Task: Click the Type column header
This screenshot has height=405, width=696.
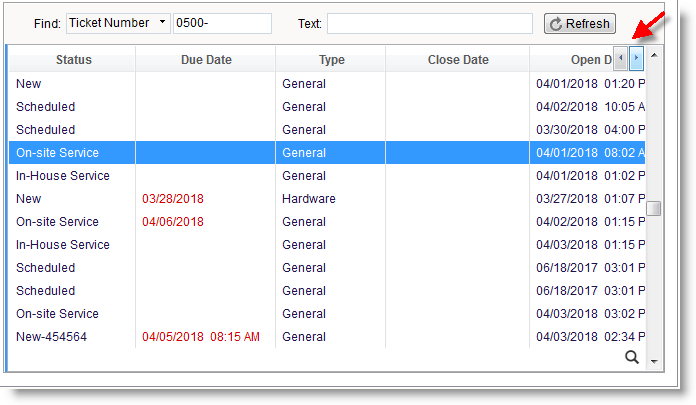Action: [x=331, y=60]
